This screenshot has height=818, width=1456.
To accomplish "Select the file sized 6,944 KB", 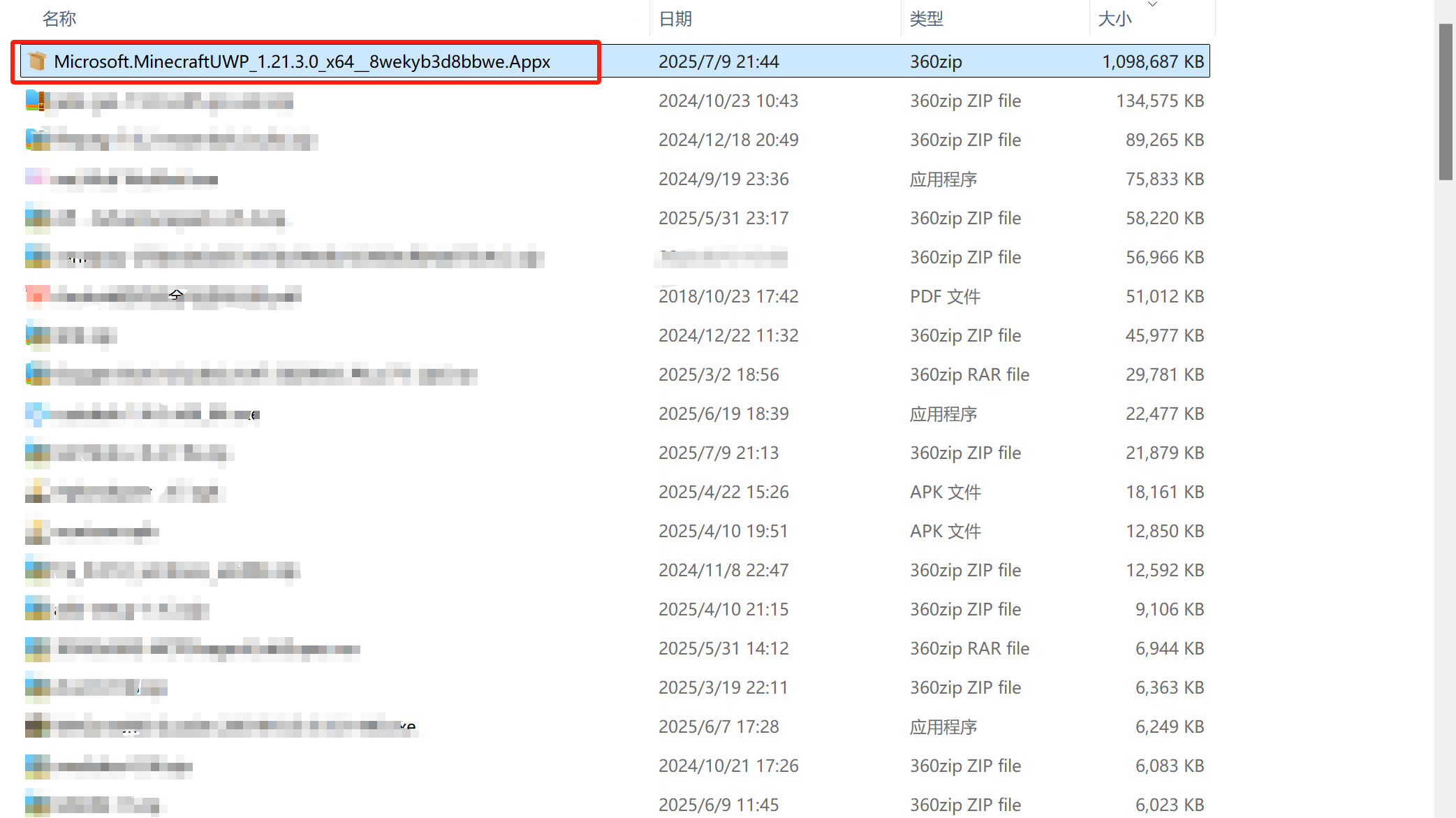I will (1169, 648).
